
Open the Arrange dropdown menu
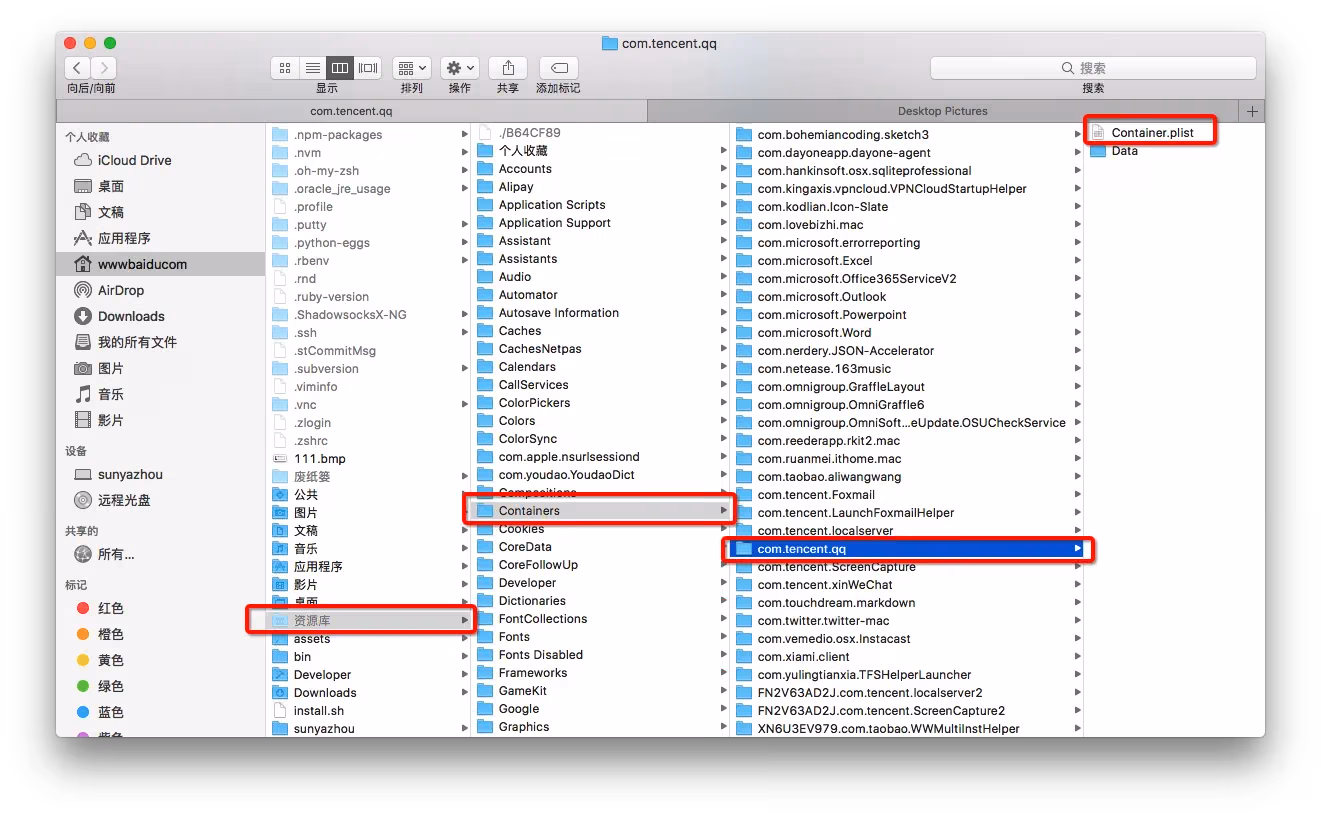pos(411,68)
